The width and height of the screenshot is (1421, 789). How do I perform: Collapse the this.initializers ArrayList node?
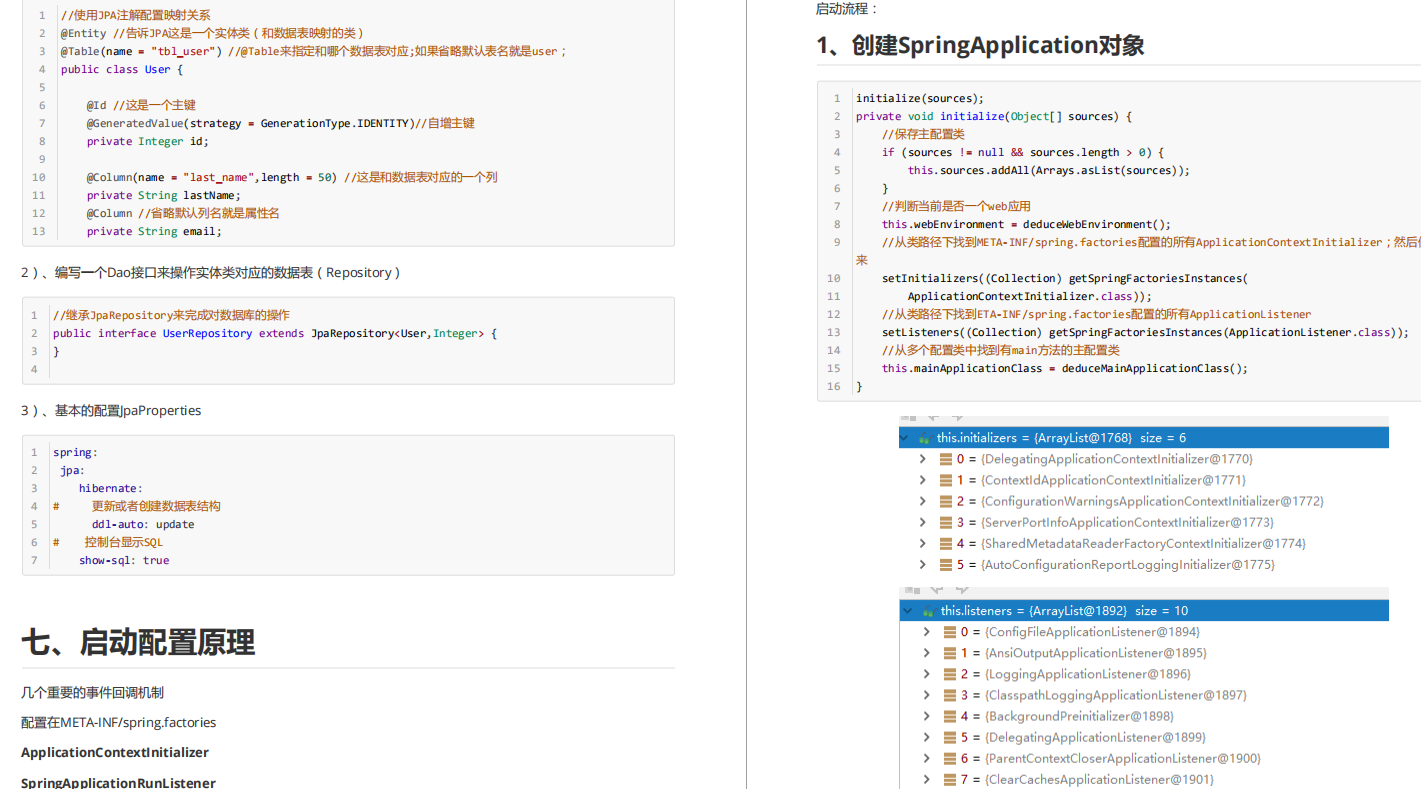click(x=905, y=438)
